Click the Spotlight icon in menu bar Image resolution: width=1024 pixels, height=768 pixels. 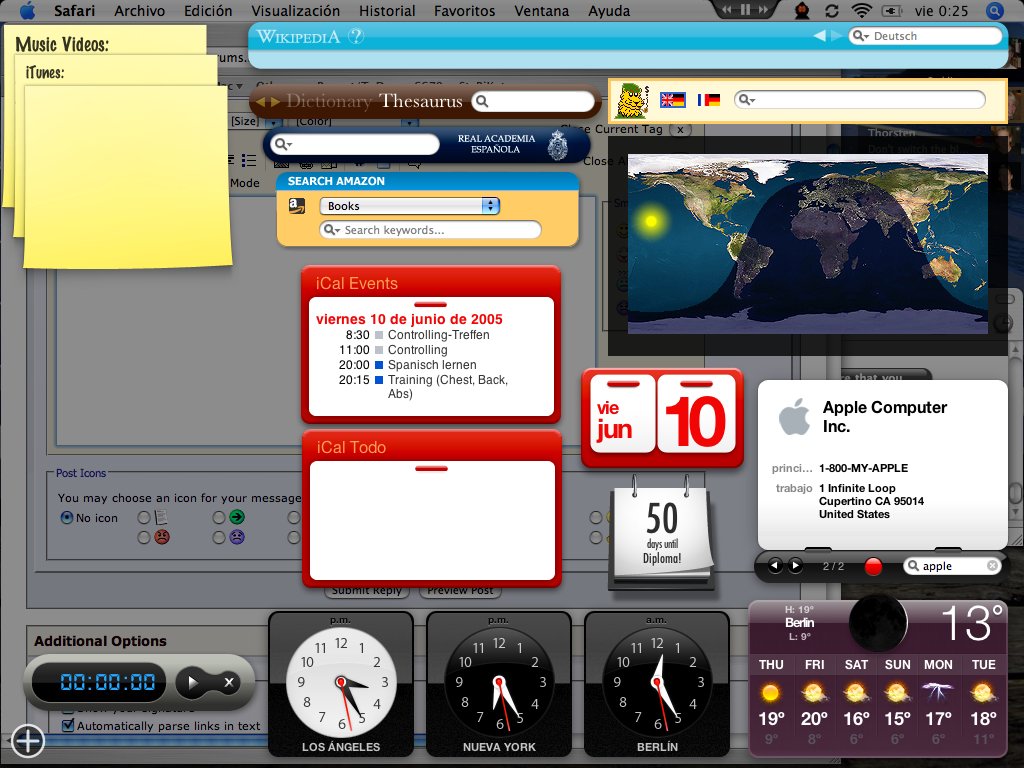point(994,11)
